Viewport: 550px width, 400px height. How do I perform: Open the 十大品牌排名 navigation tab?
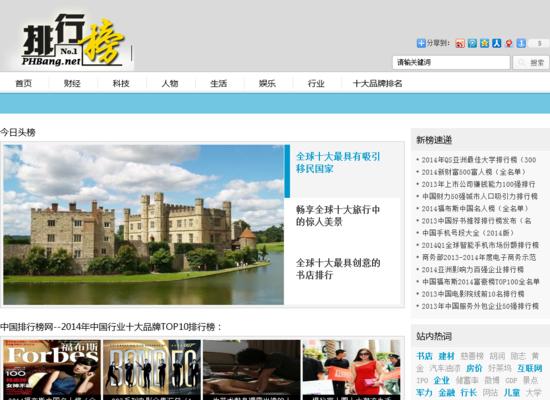[x=377, y=84]
